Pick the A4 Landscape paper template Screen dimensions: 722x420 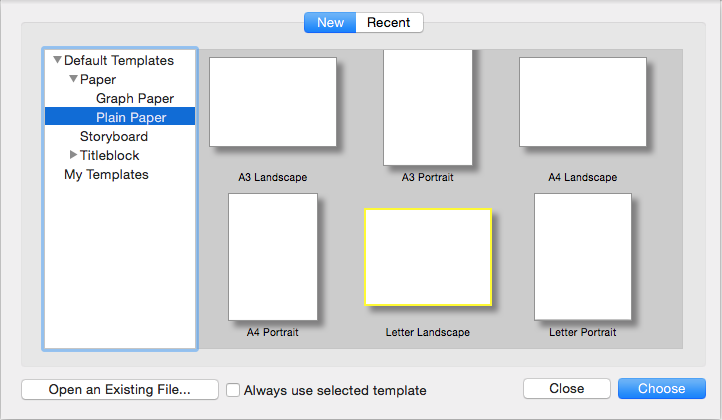coord(582,102)
